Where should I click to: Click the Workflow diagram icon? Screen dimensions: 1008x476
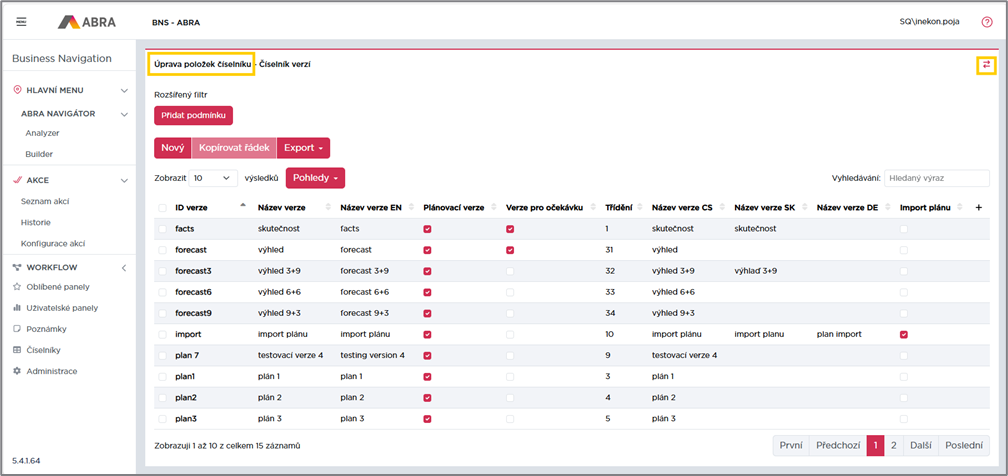pos(17,267)
